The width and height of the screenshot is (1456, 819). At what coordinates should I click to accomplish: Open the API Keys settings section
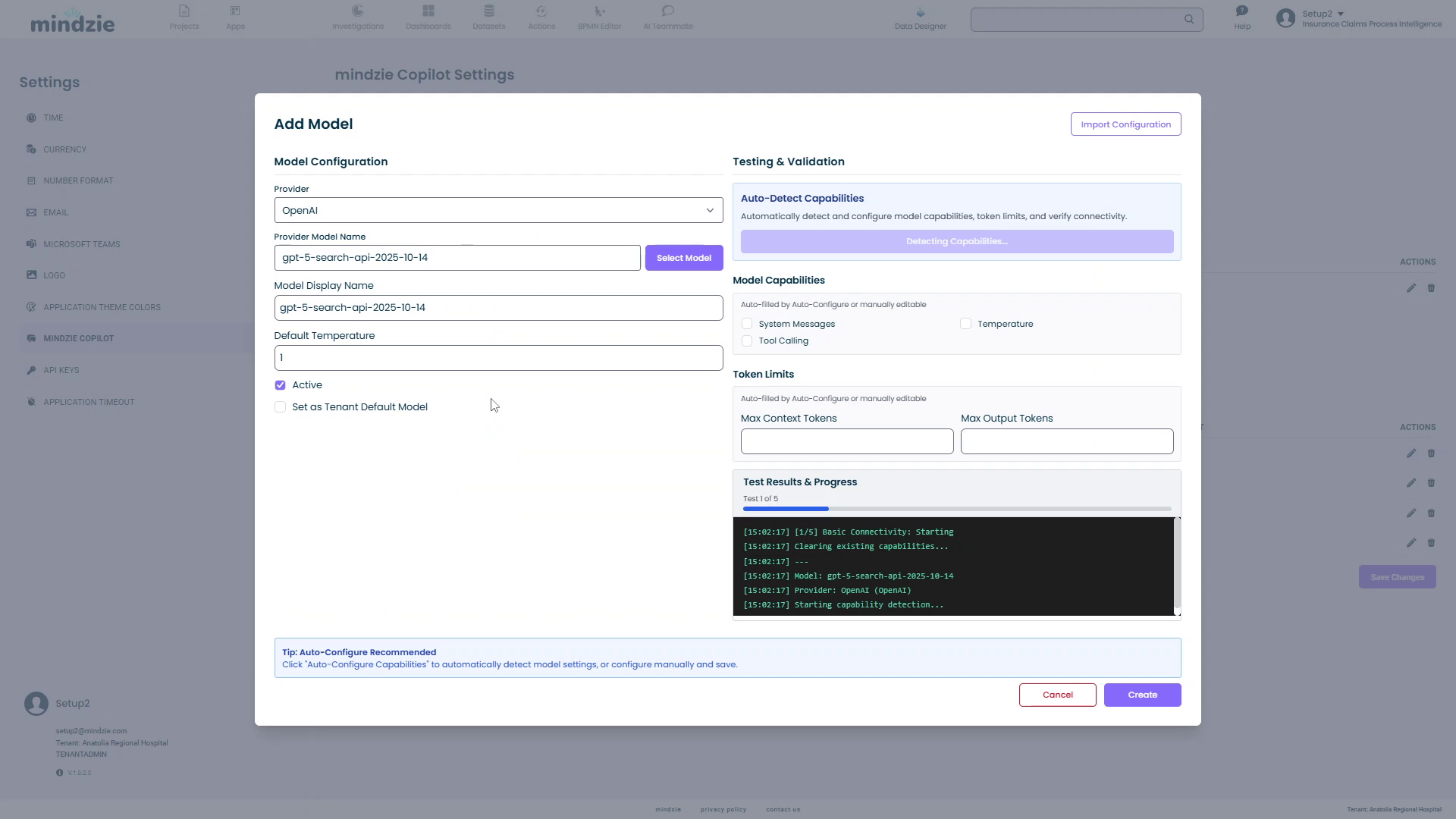61,371
